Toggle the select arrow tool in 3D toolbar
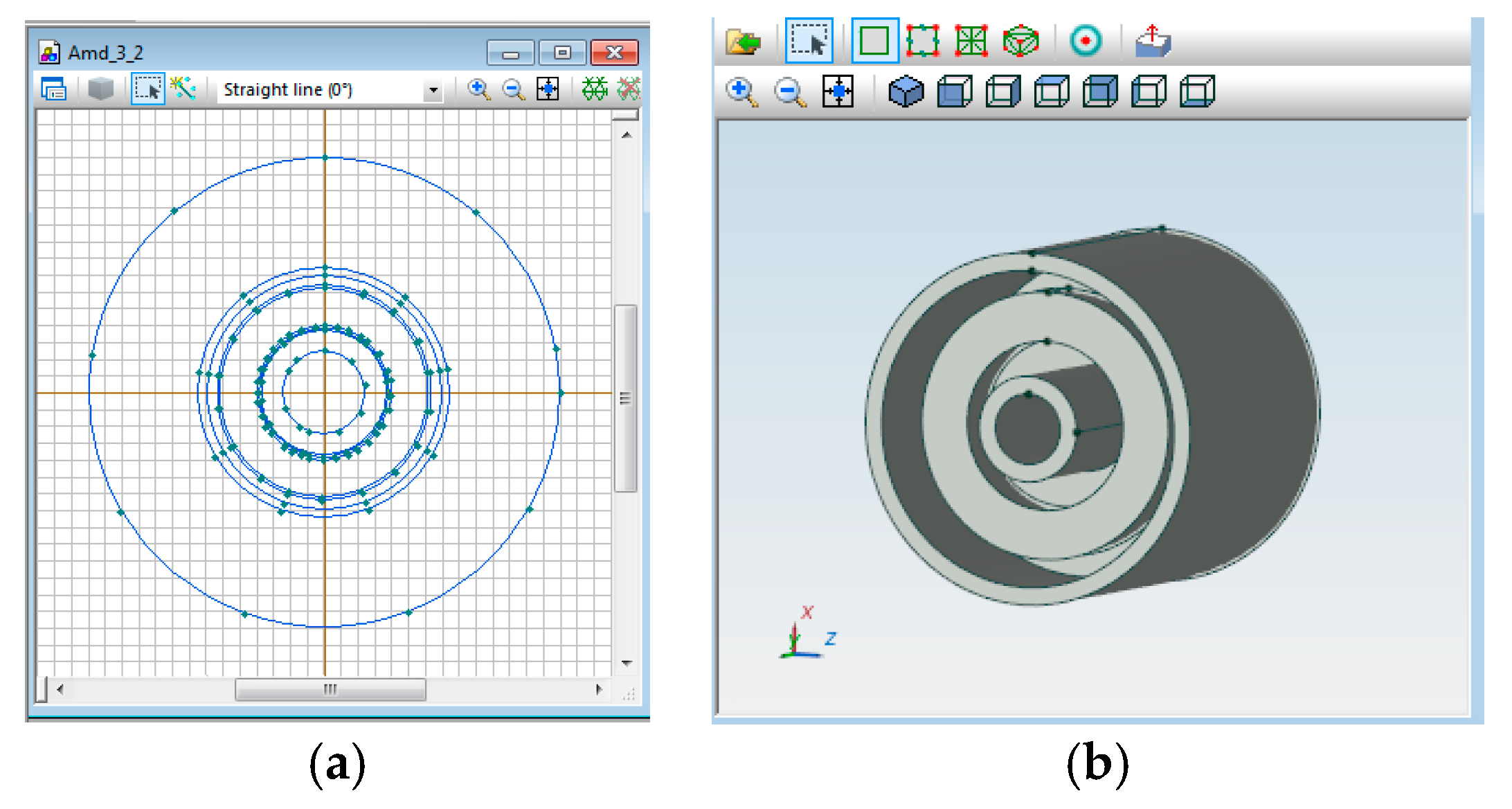The height and width of the screenshot is (809, 1512). (x=809, y=41)
